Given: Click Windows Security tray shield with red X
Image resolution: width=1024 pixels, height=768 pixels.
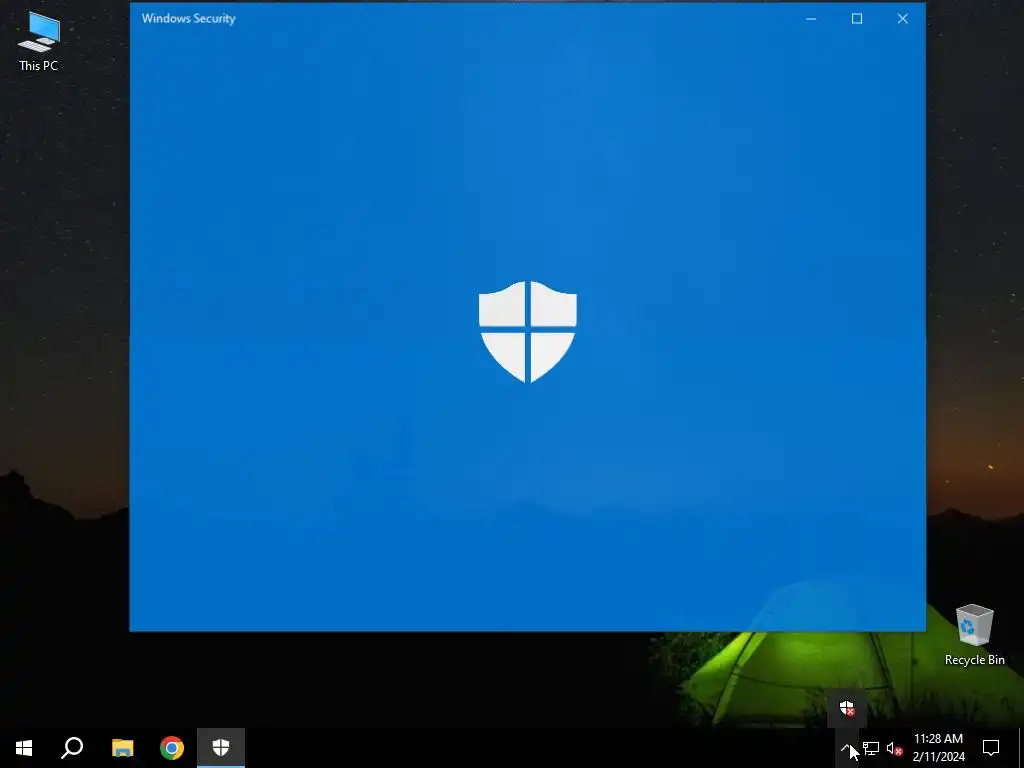Looking at the screenshot, I should (x=846, y=708).
